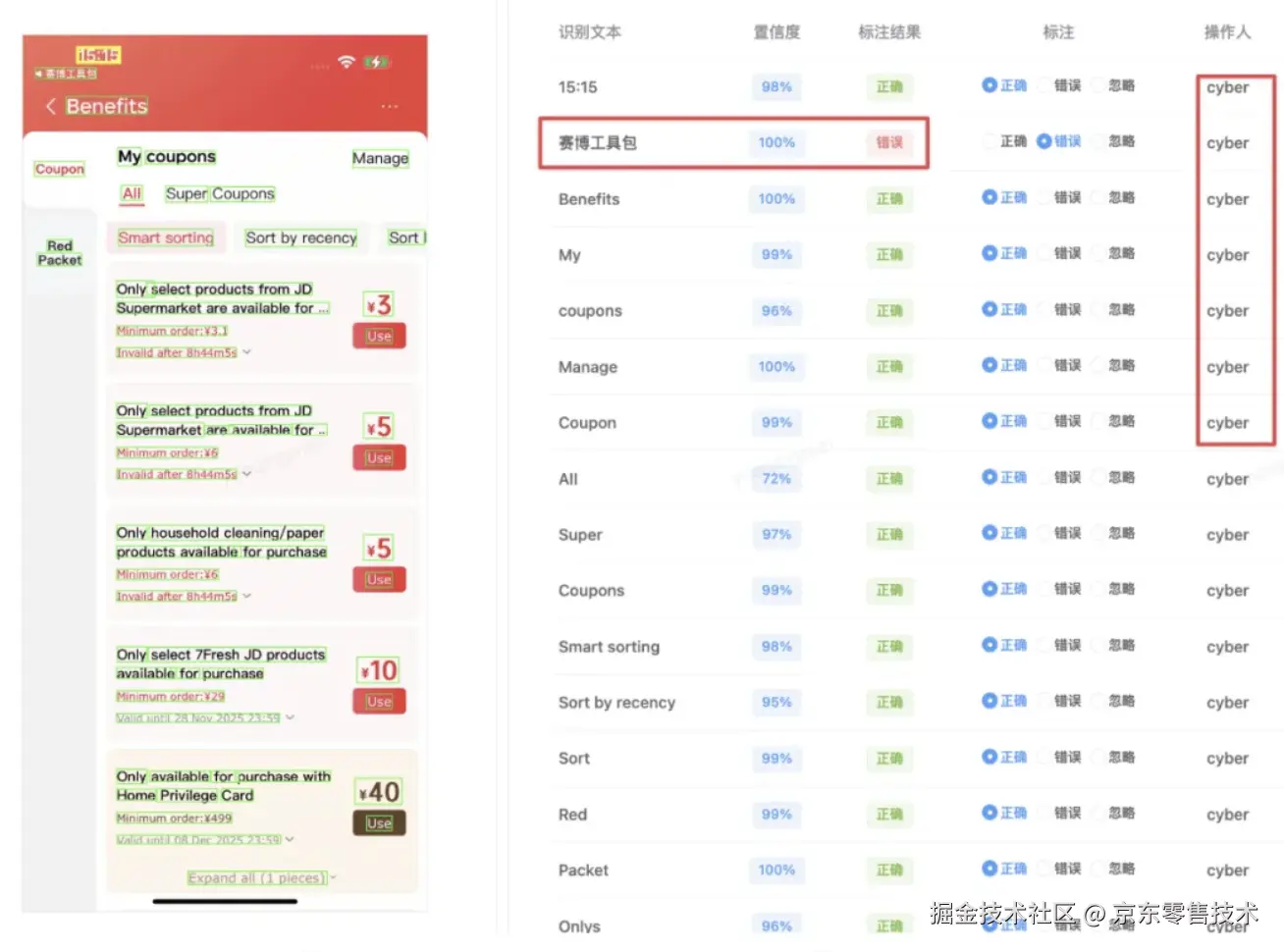Image resolution: width=1284 pixels, height=952 pixels.
Task: Tap the Wi-Fi icon in the phone status bar
Action: (x=346, y=62)
